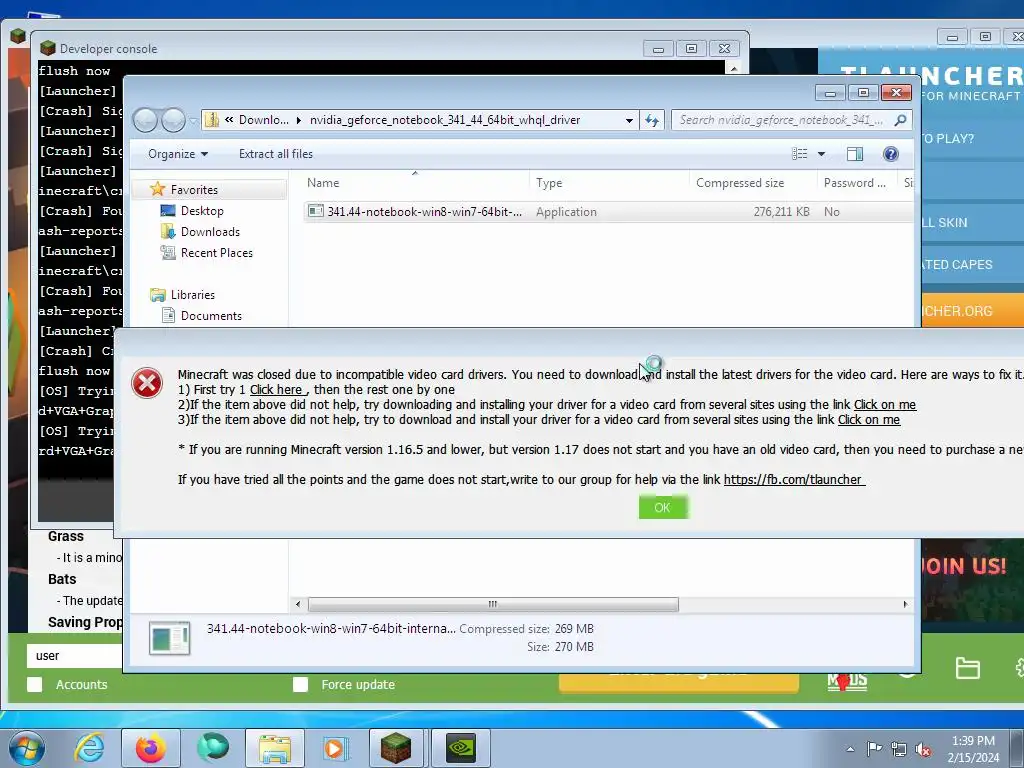Click the left scroll arrow of file list
The image size is (1024, 768).
[x=298, y=604]
